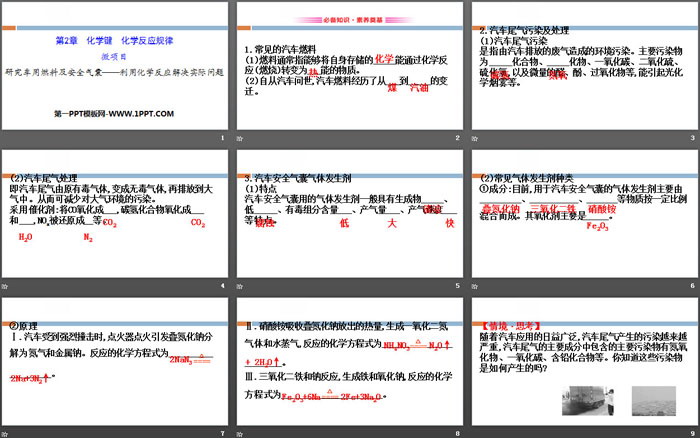The height and width of the screenshot is (438, 700).
Task: Select slide thumbnail titled (2)常见气体发生剂种类
Action: pyautogui.click(x=585, y=213)
